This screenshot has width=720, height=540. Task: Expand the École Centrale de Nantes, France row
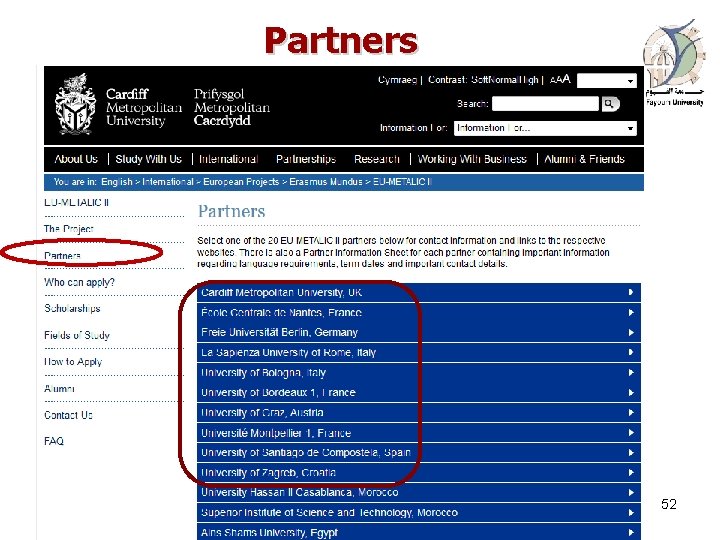pyautogui.click(x=418, y=313)
